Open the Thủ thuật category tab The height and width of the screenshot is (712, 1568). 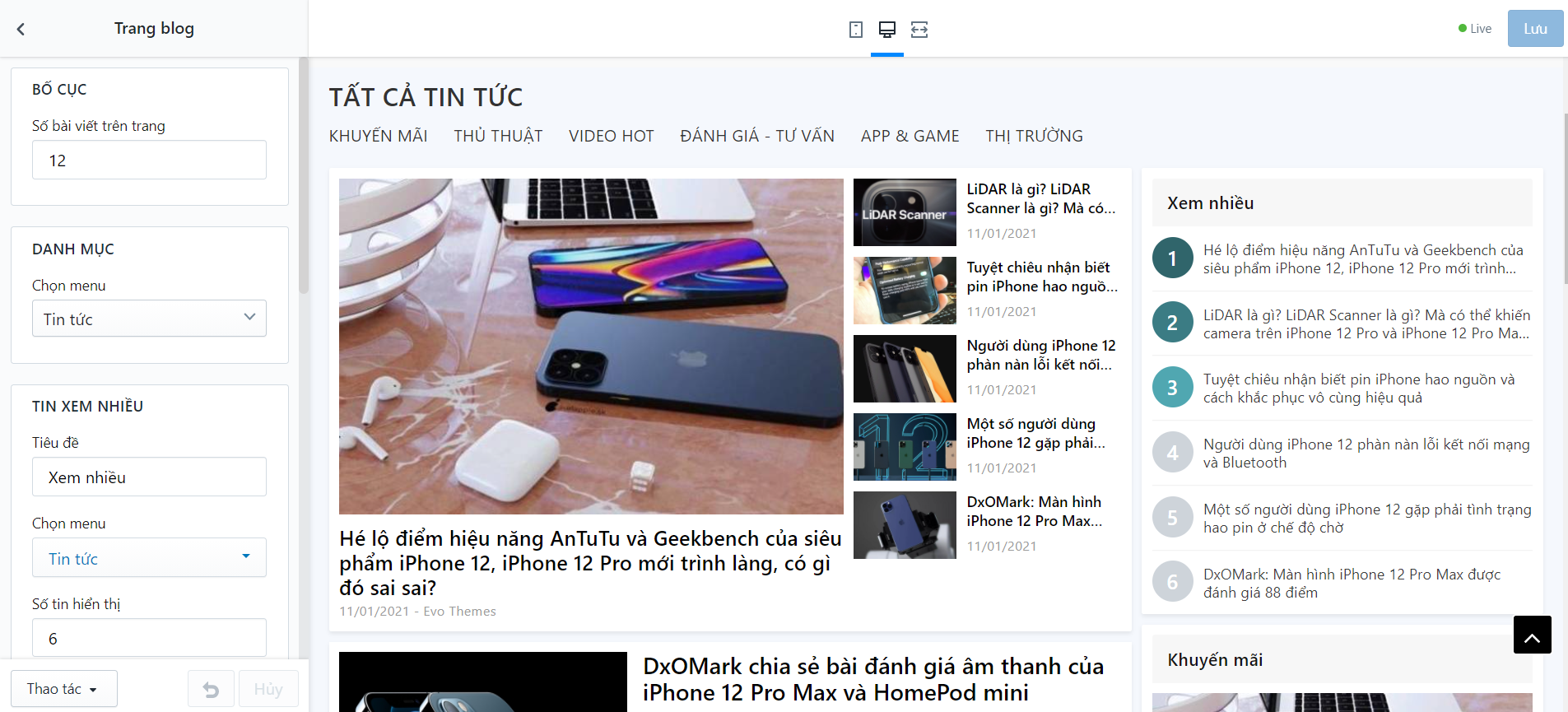click(x=498, y=136)
